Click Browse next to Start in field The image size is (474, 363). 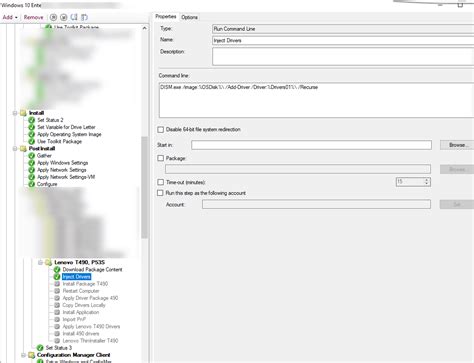click(457, 145)
